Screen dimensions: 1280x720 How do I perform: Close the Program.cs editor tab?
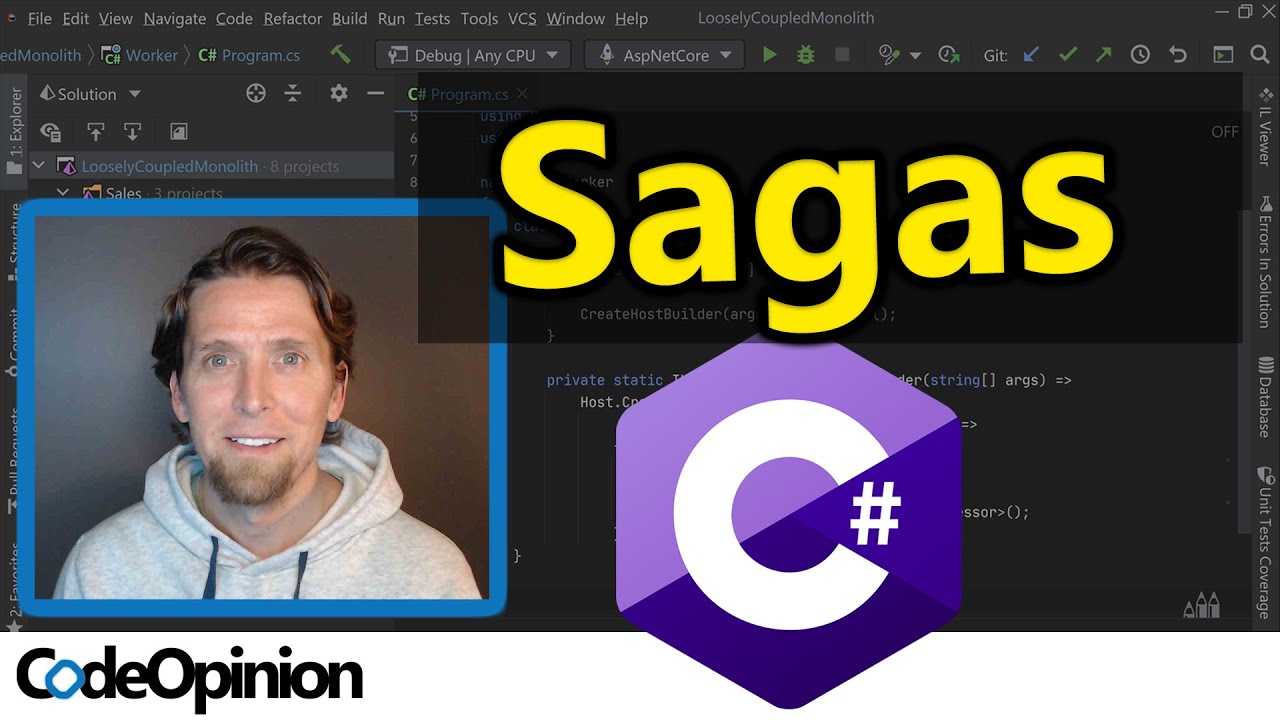tap(523, 94)
